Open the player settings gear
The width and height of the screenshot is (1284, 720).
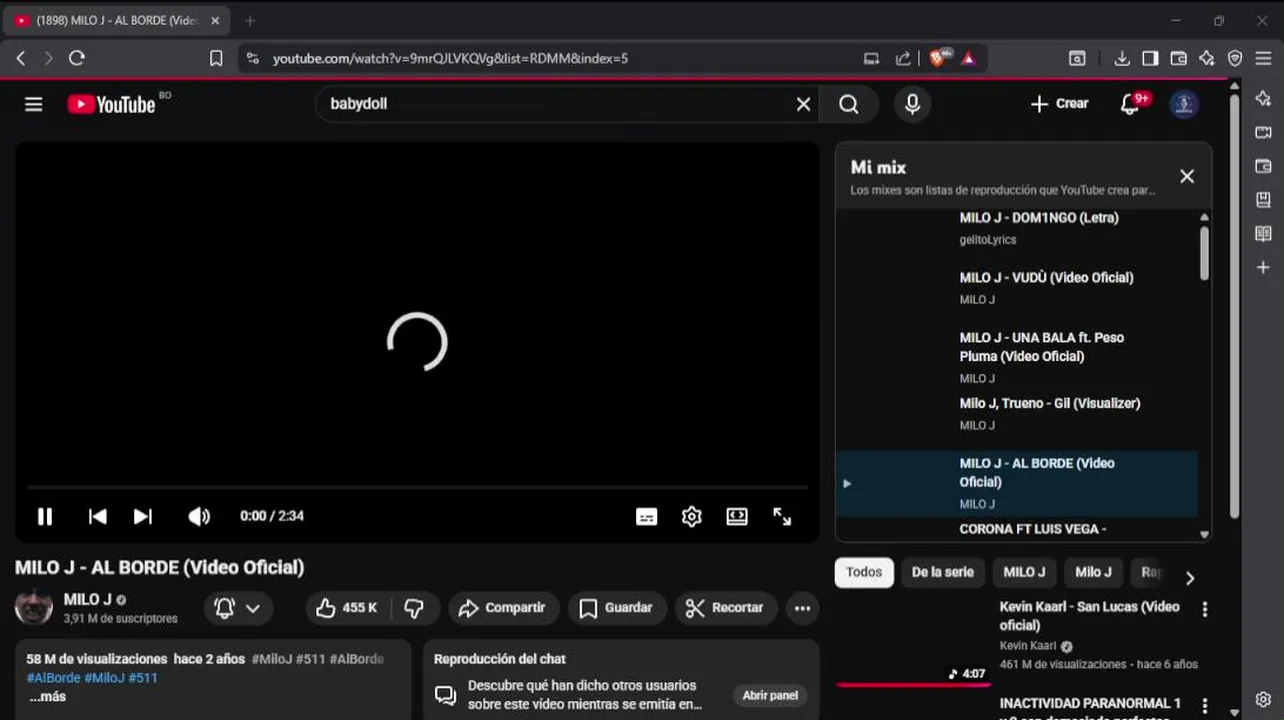(692, 516)
